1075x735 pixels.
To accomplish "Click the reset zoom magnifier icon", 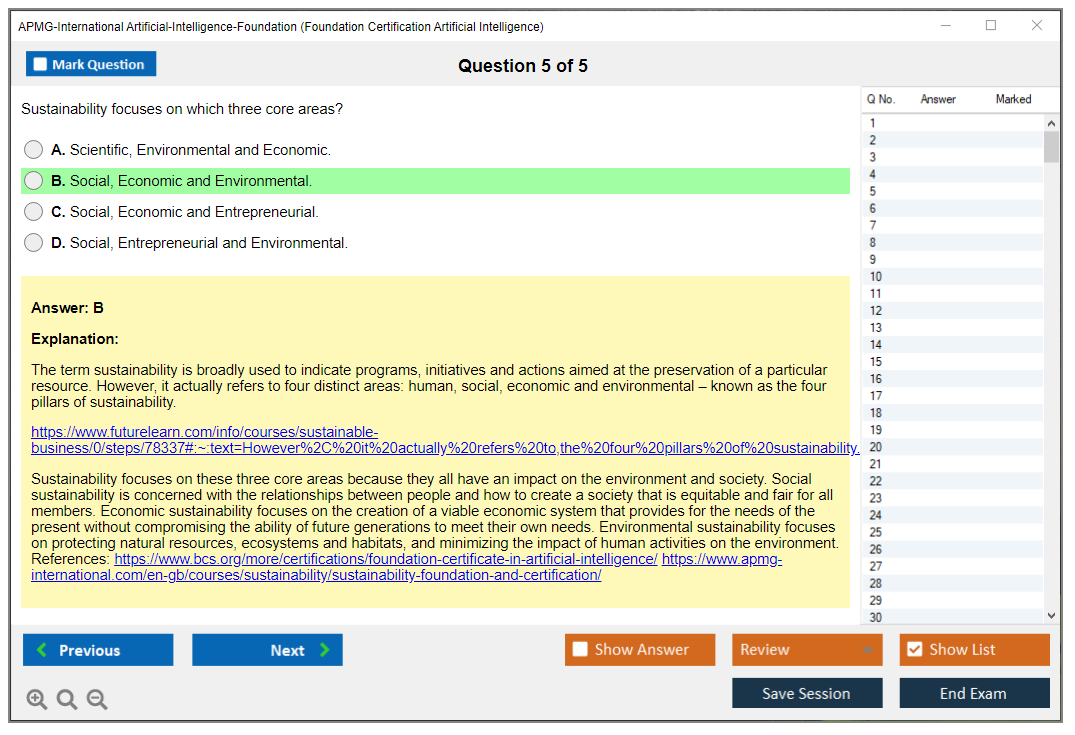I will [x=67, y=700].
